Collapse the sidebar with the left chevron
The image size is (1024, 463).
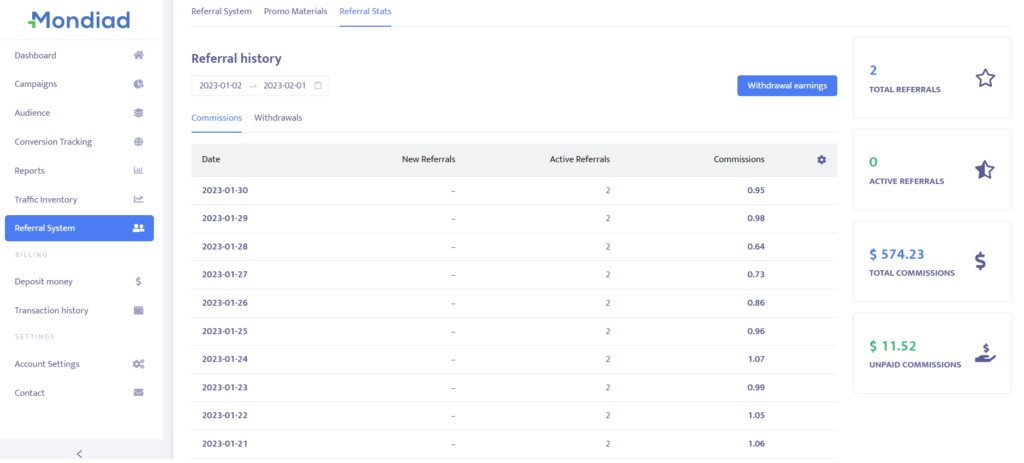(80, 453)
